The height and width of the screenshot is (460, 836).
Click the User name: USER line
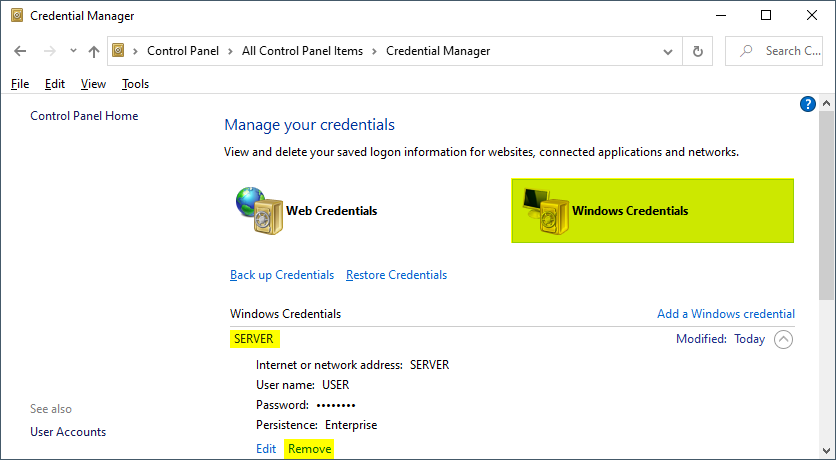pos(302,385)
